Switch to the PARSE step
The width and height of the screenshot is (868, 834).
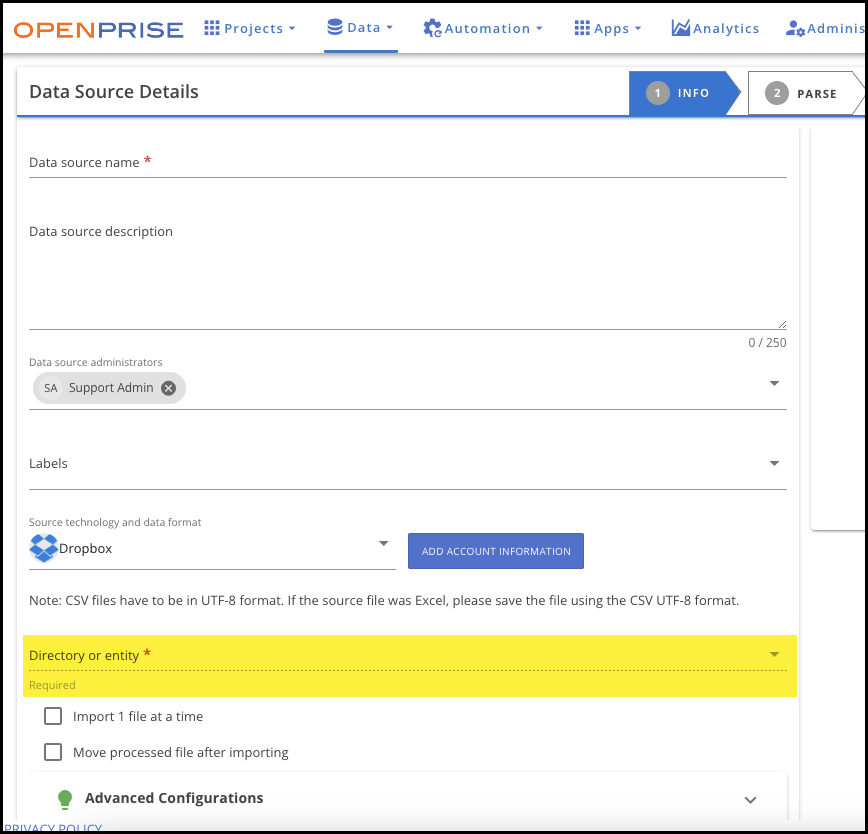[810, 93]
